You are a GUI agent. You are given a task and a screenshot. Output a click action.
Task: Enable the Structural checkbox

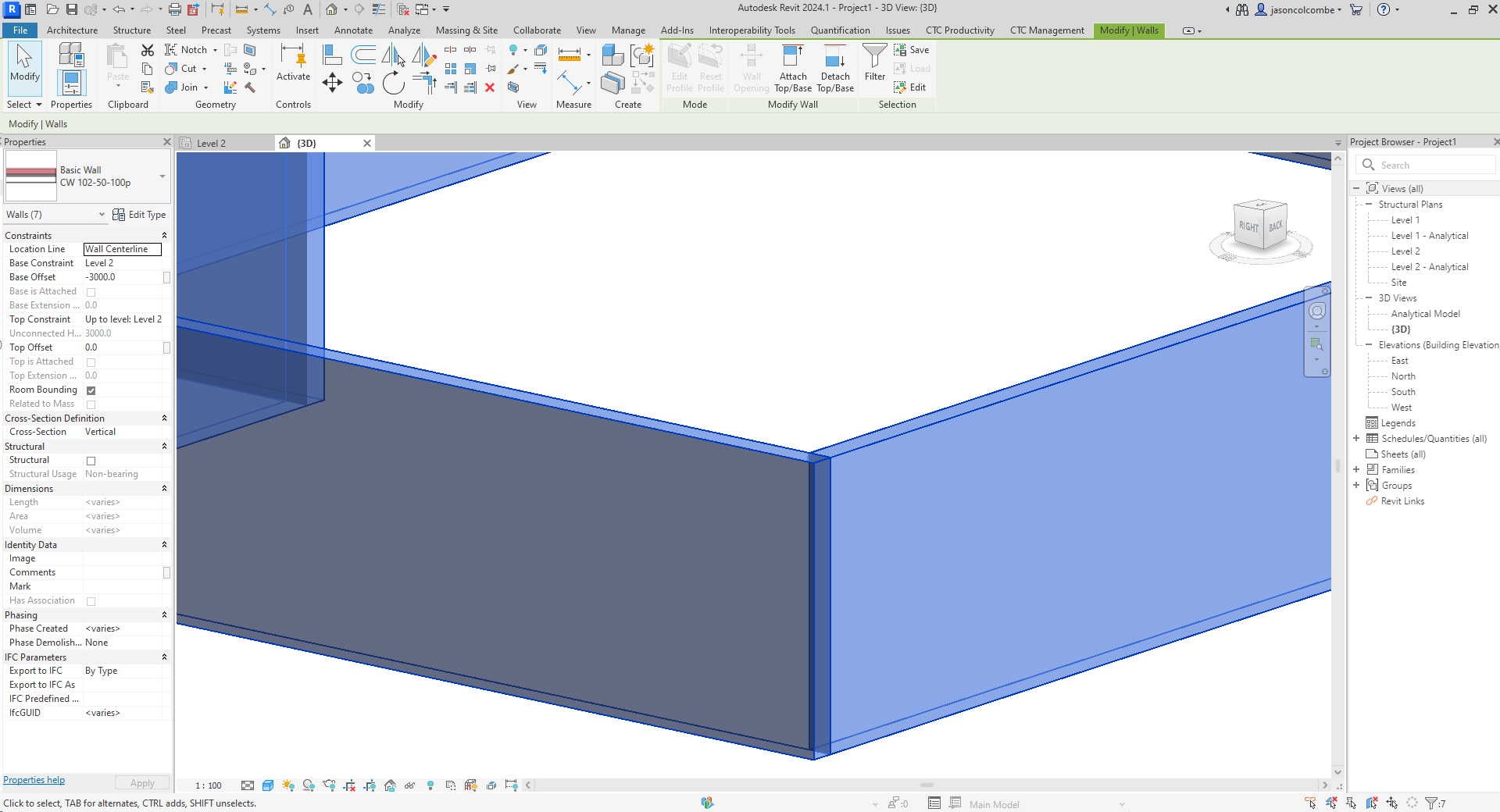tap(91, 461)
